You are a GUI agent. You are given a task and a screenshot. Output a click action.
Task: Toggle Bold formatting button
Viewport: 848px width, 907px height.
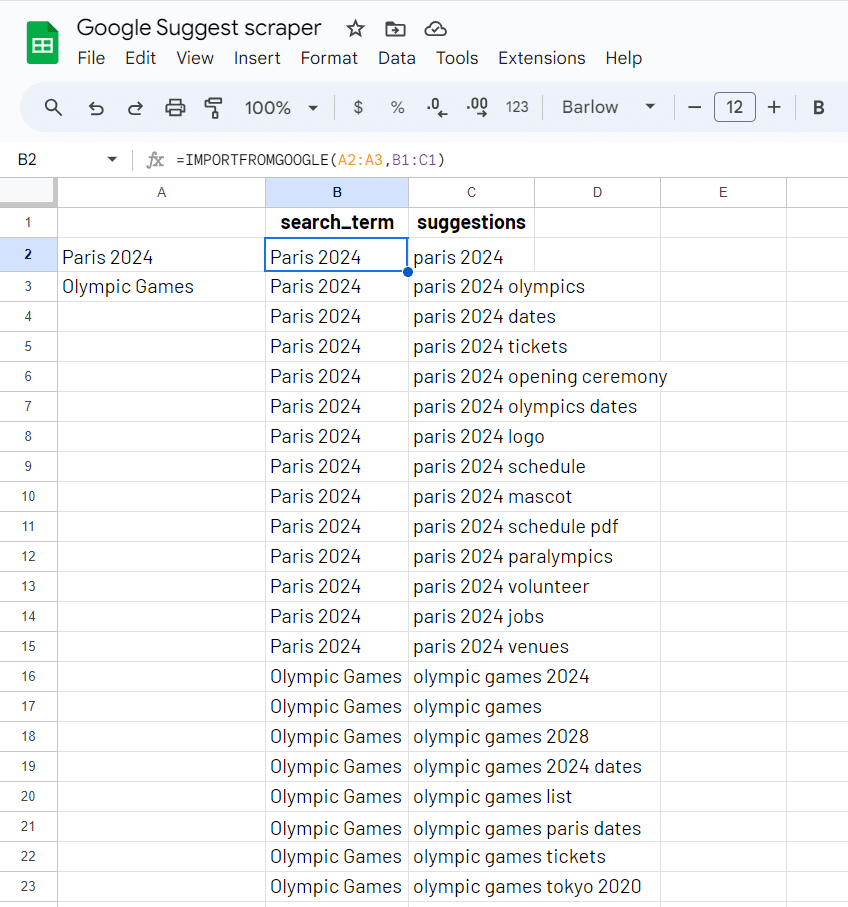(818, 107)
